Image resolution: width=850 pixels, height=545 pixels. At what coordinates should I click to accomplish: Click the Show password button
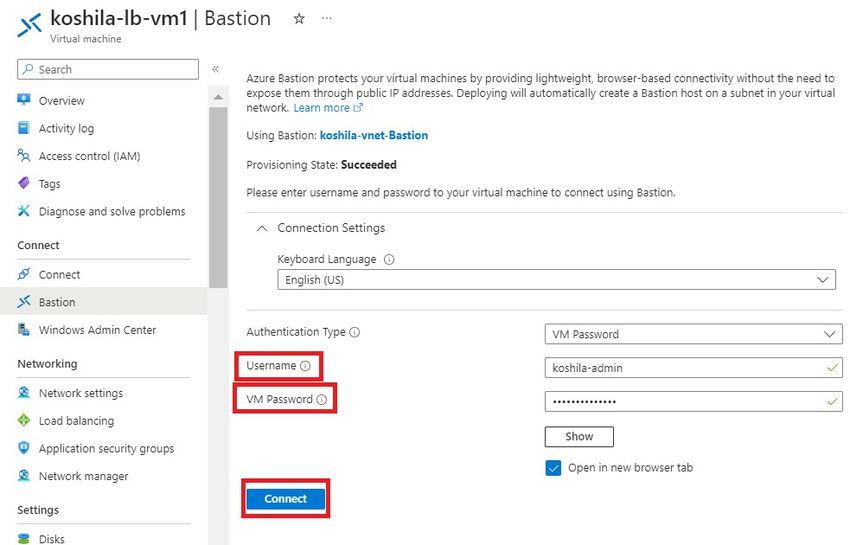(579, 437)
